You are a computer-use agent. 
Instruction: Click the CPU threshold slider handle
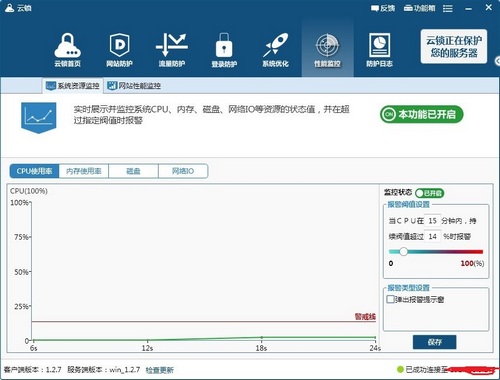(403, 251)
